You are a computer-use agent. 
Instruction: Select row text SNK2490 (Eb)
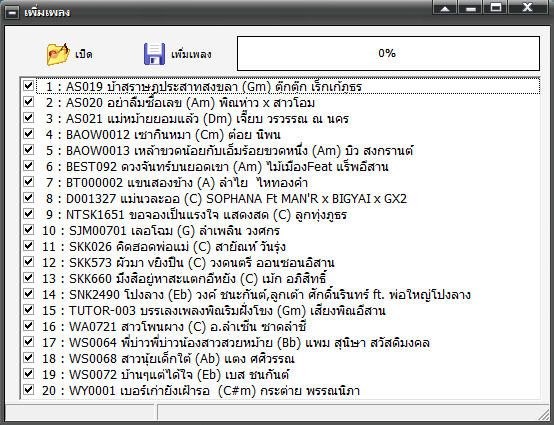click(x=257, y=295)
